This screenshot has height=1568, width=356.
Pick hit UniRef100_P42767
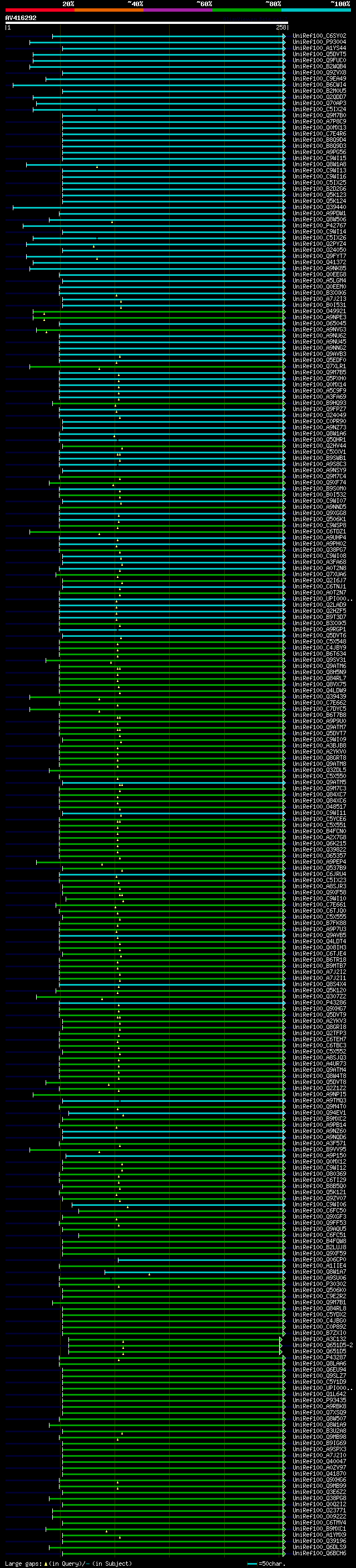(319, 226)
